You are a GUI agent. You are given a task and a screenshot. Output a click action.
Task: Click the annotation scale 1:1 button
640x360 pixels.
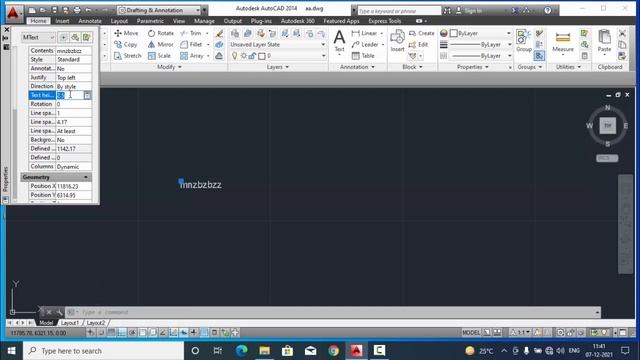(520, 333)
